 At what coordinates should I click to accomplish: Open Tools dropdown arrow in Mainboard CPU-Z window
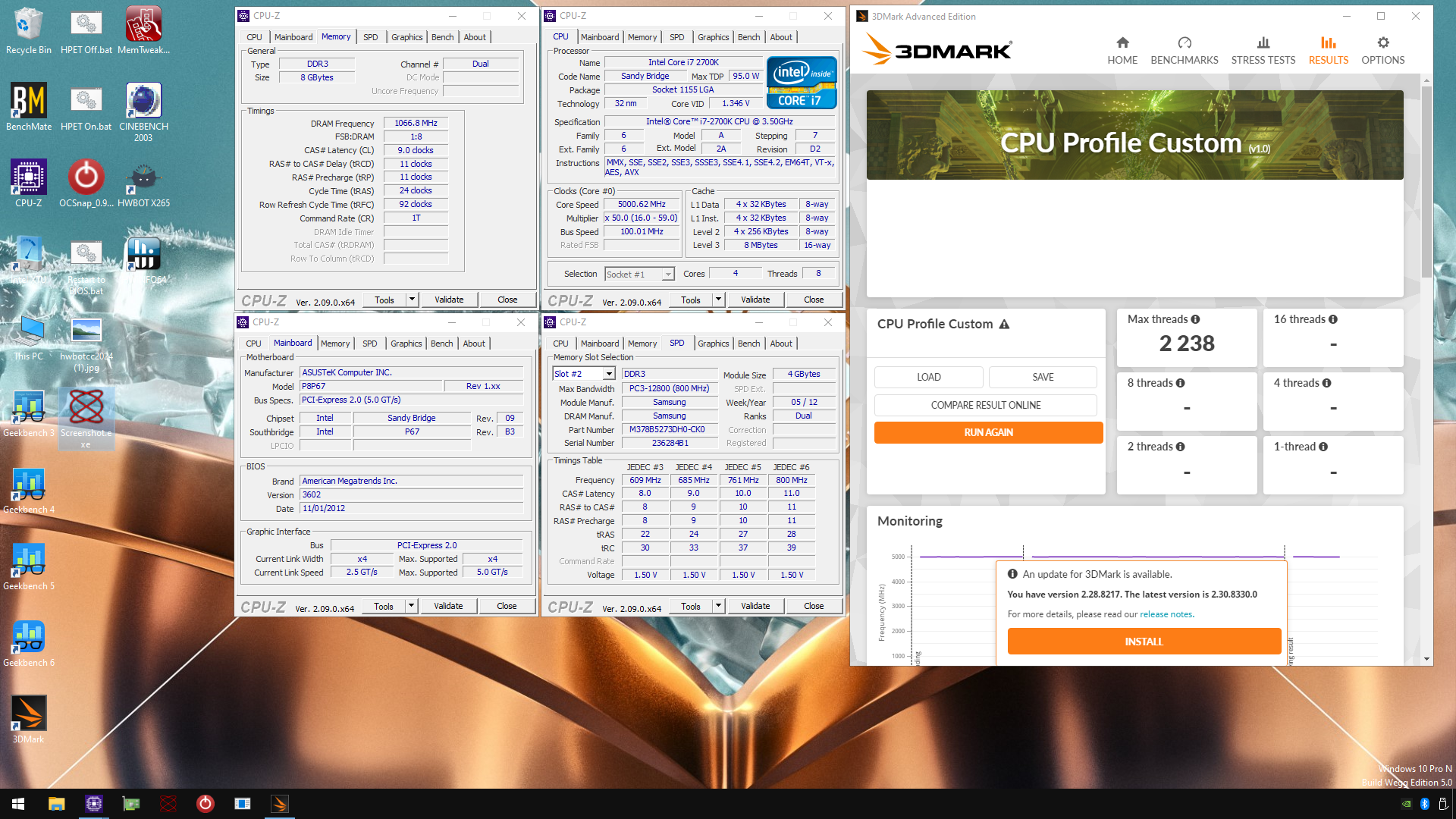point(411,606)
